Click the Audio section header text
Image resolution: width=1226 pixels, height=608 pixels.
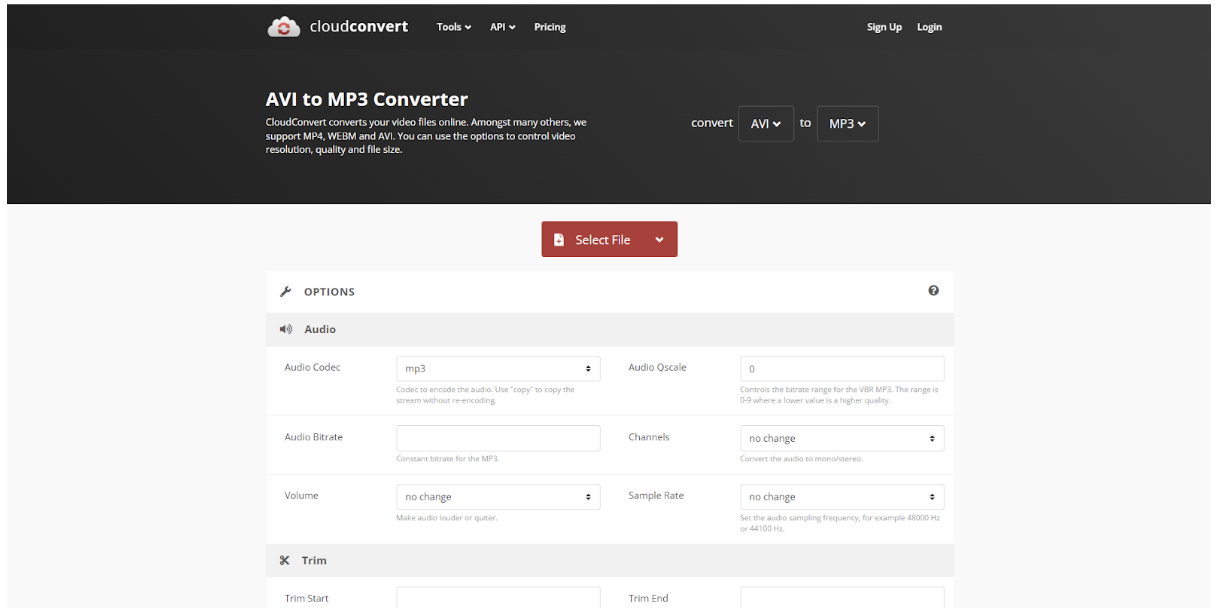320,329
